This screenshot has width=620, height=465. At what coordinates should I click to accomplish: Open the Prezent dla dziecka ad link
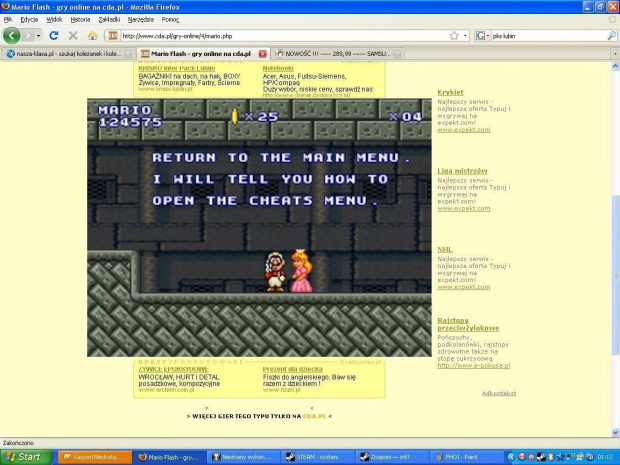click(x=293, y=369)
